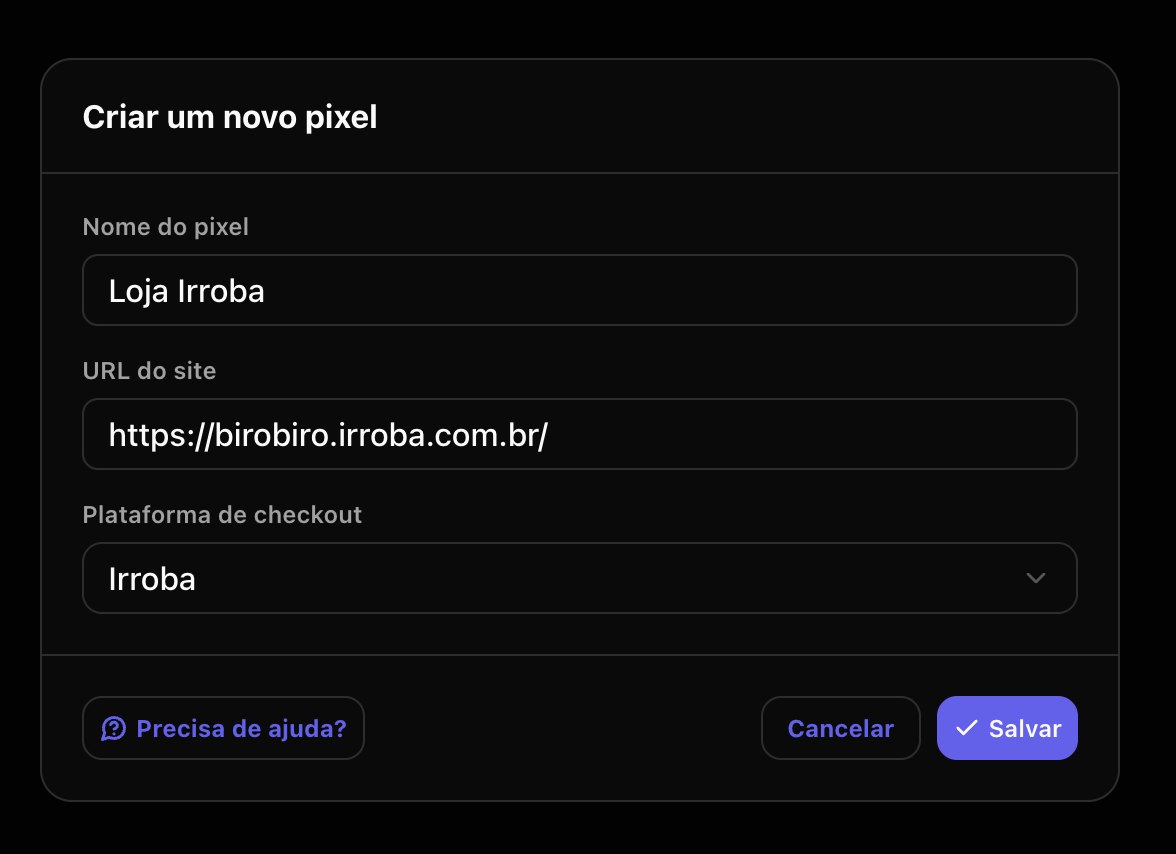Focus the URL do site input field
The width and height of the screenshot is (1176, 854).
coord(580,434)
